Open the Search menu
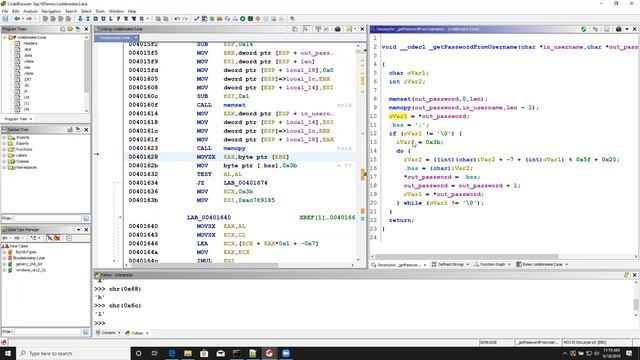Screen dimensions: 640x360 pos(71,11)
